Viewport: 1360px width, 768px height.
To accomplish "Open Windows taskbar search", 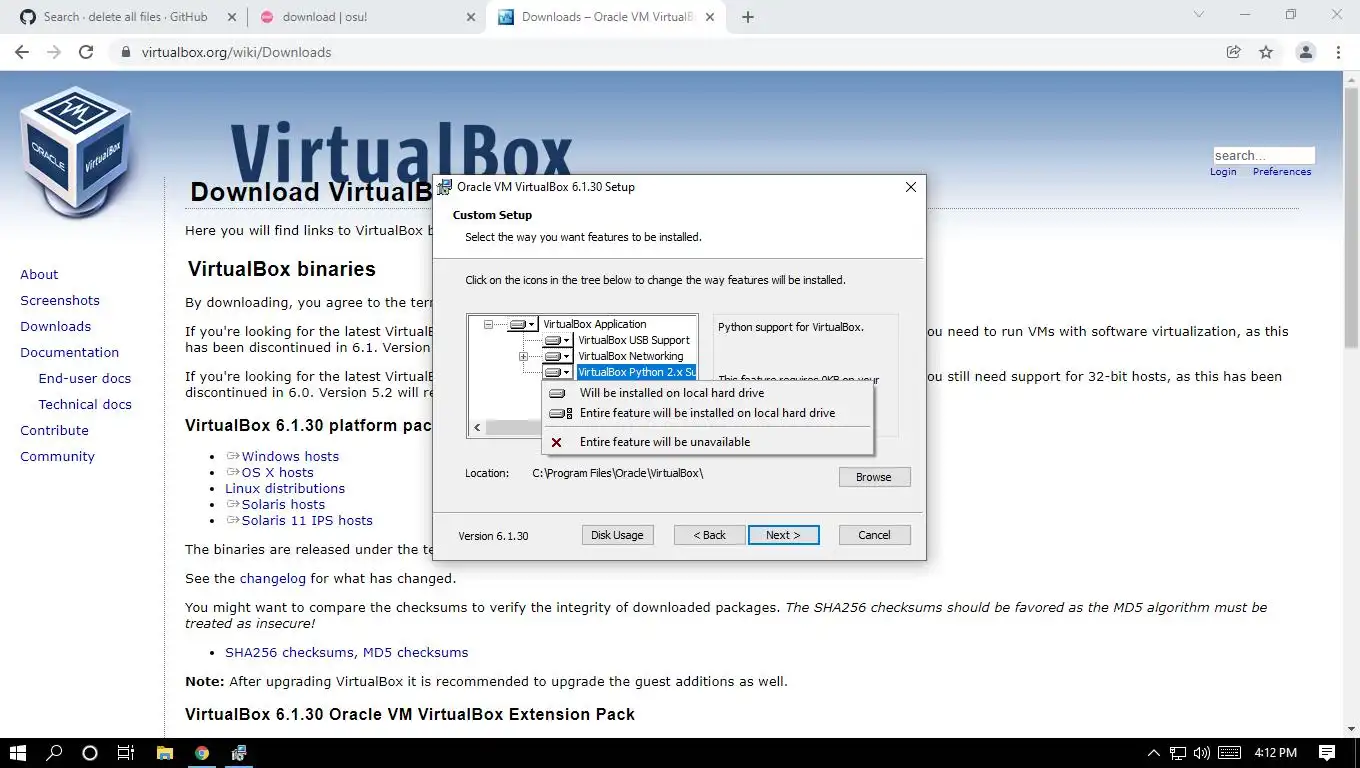I will pos(54,753).
